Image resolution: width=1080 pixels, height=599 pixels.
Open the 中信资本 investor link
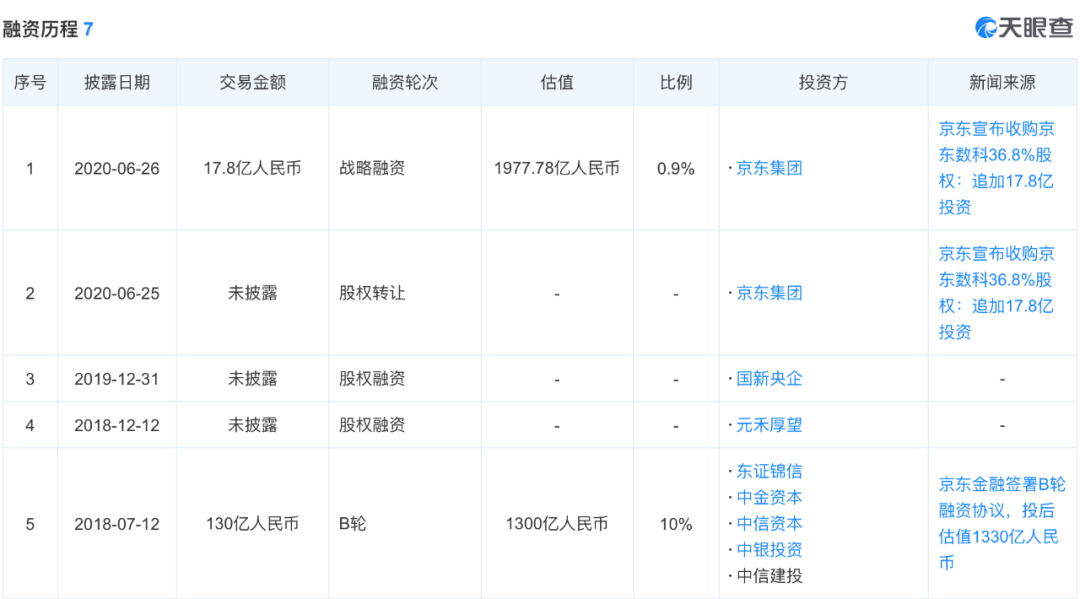coord(769,524)
